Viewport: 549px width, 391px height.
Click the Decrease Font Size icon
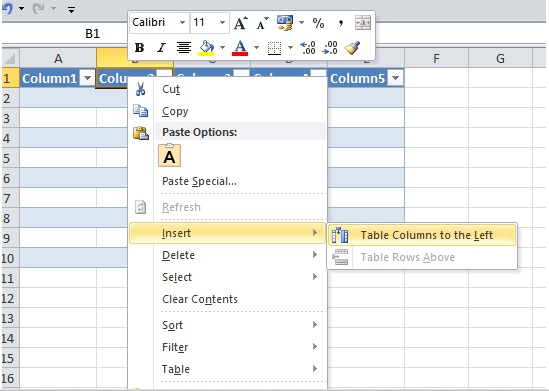click(262, 23)
